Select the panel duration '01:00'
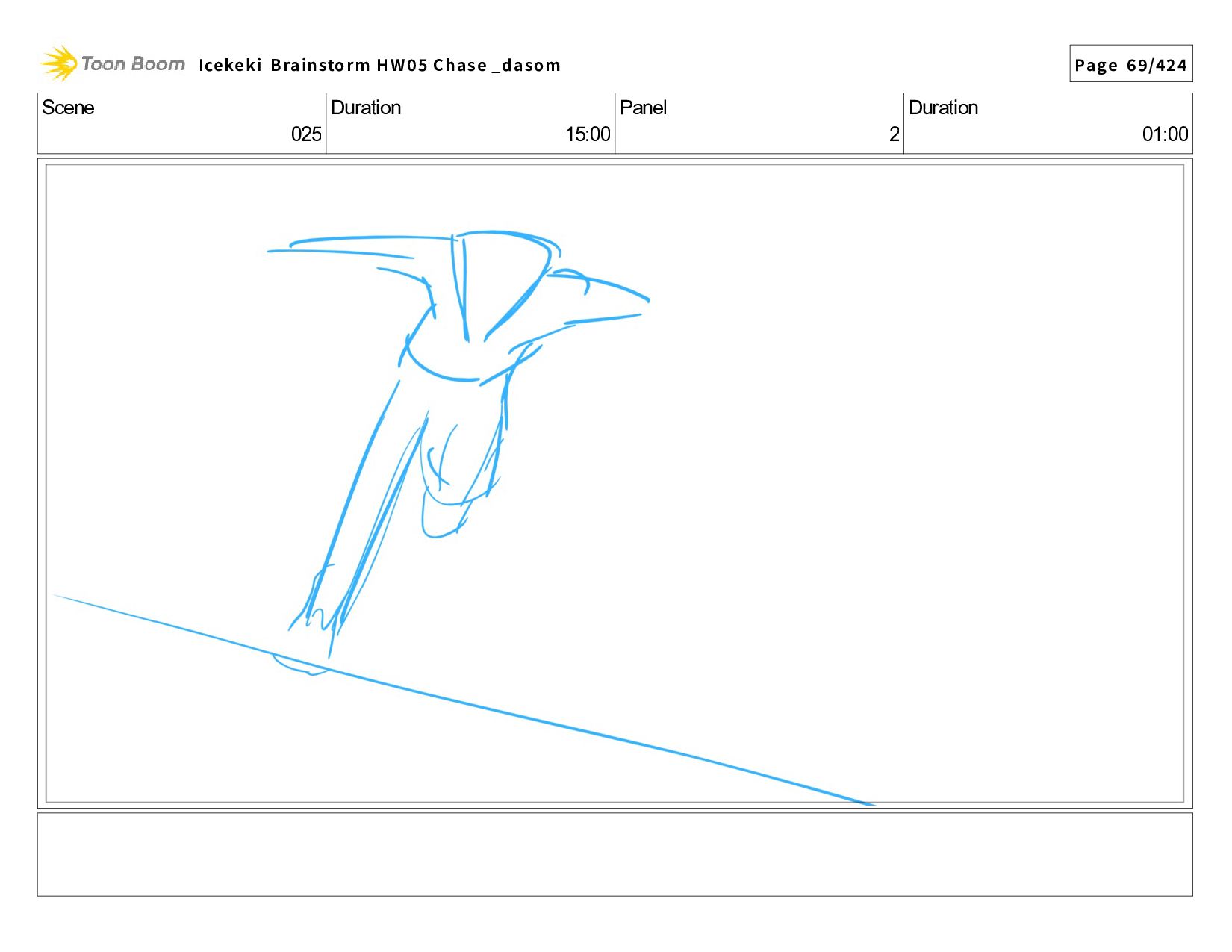Screen dimensions: 1232x952 (x=1165, y=134)
